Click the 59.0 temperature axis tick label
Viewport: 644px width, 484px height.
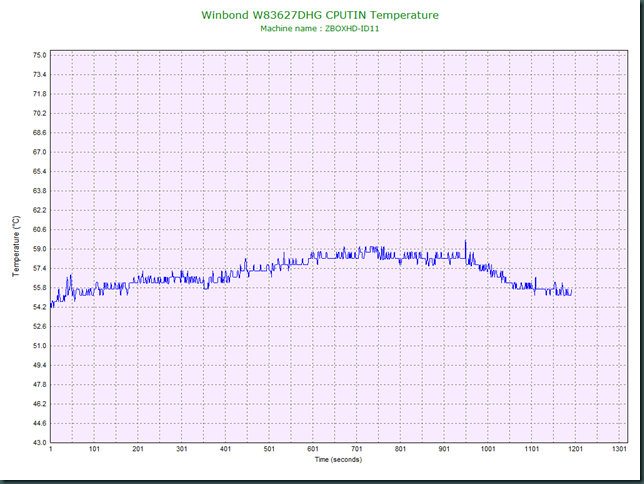coord(39,249)
